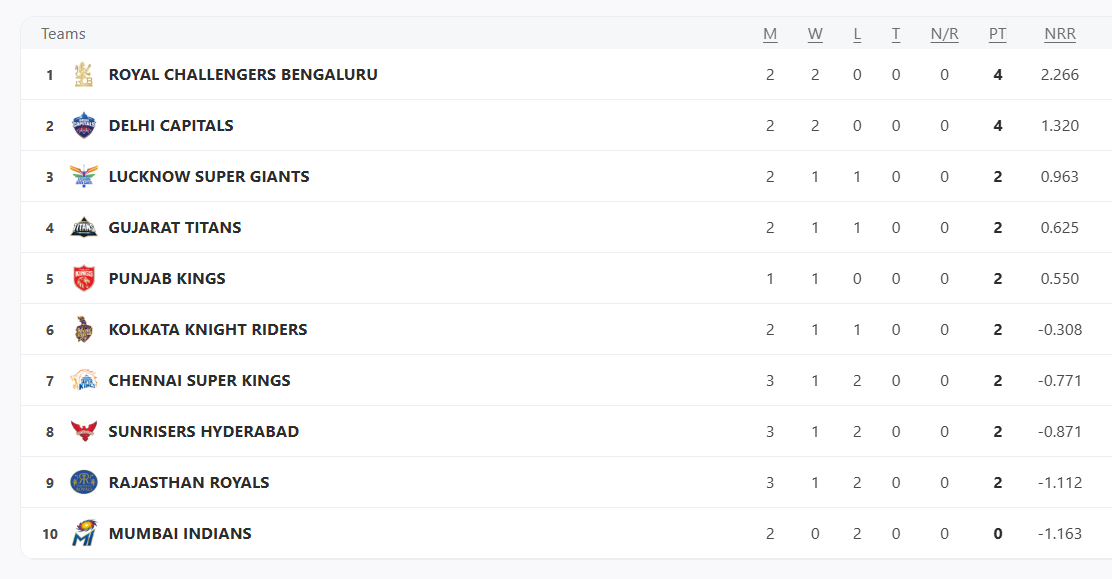Click the Mumbai Indians MI logo
Image resolution: width=1112 pixels, height=579 pixels.
[x=84, y=533]
